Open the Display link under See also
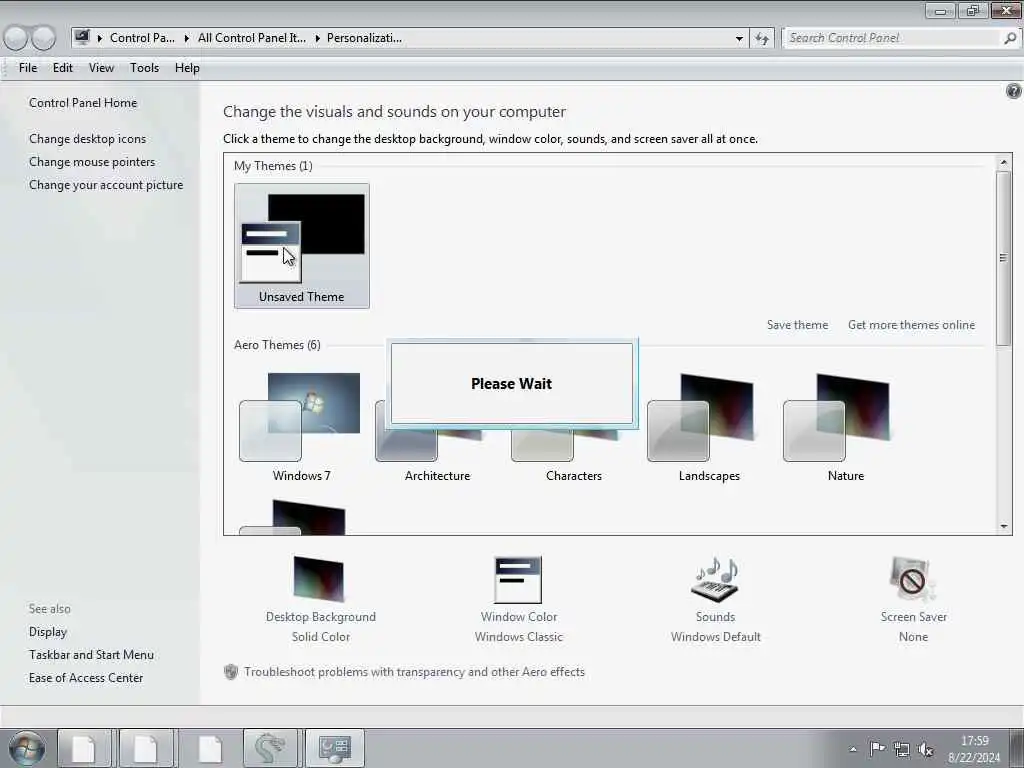Image resolution: width=1024 pixels, height=768 pixels. click(48, 632)
